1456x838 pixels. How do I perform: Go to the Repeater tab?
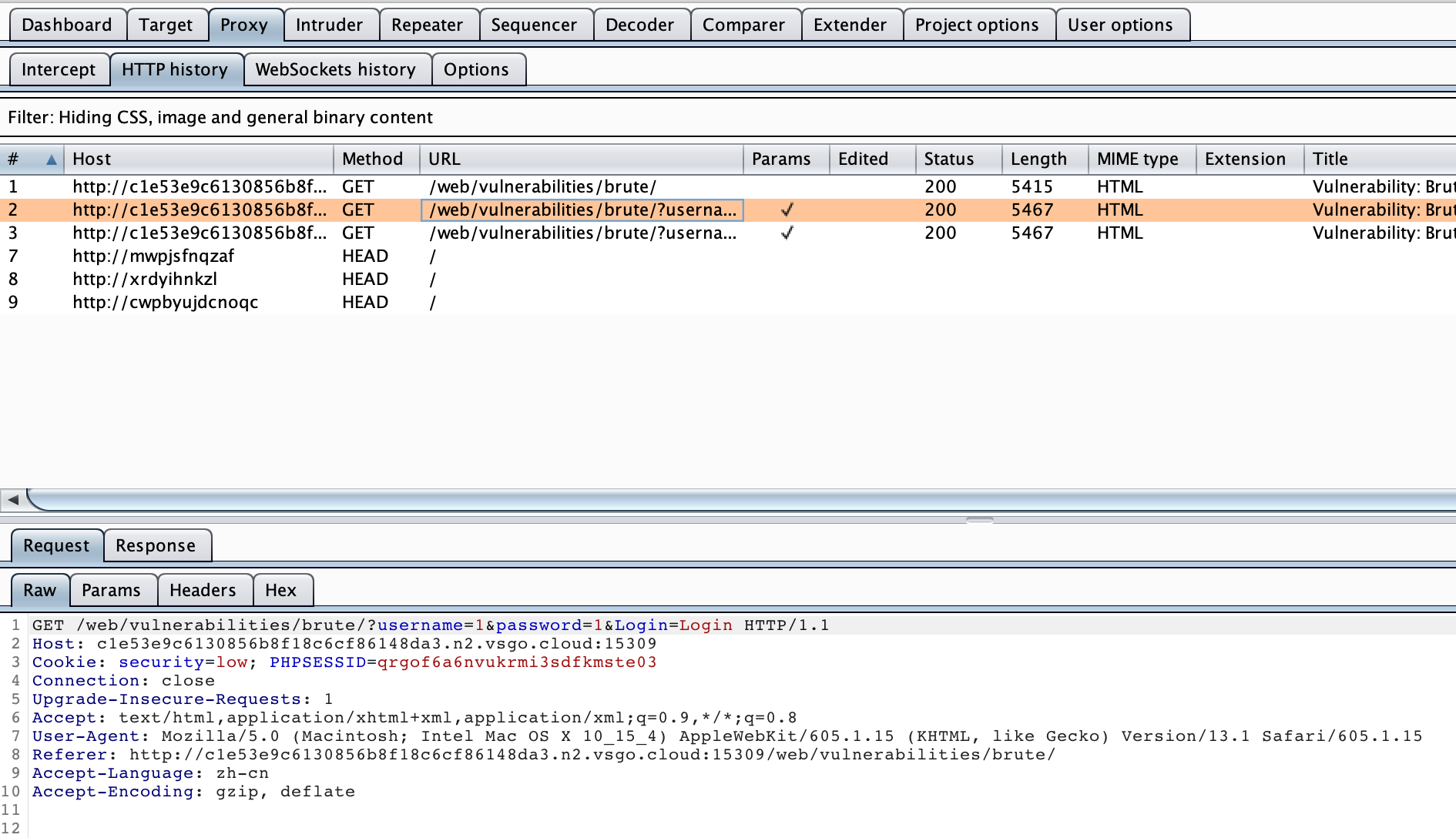[428, 25]
